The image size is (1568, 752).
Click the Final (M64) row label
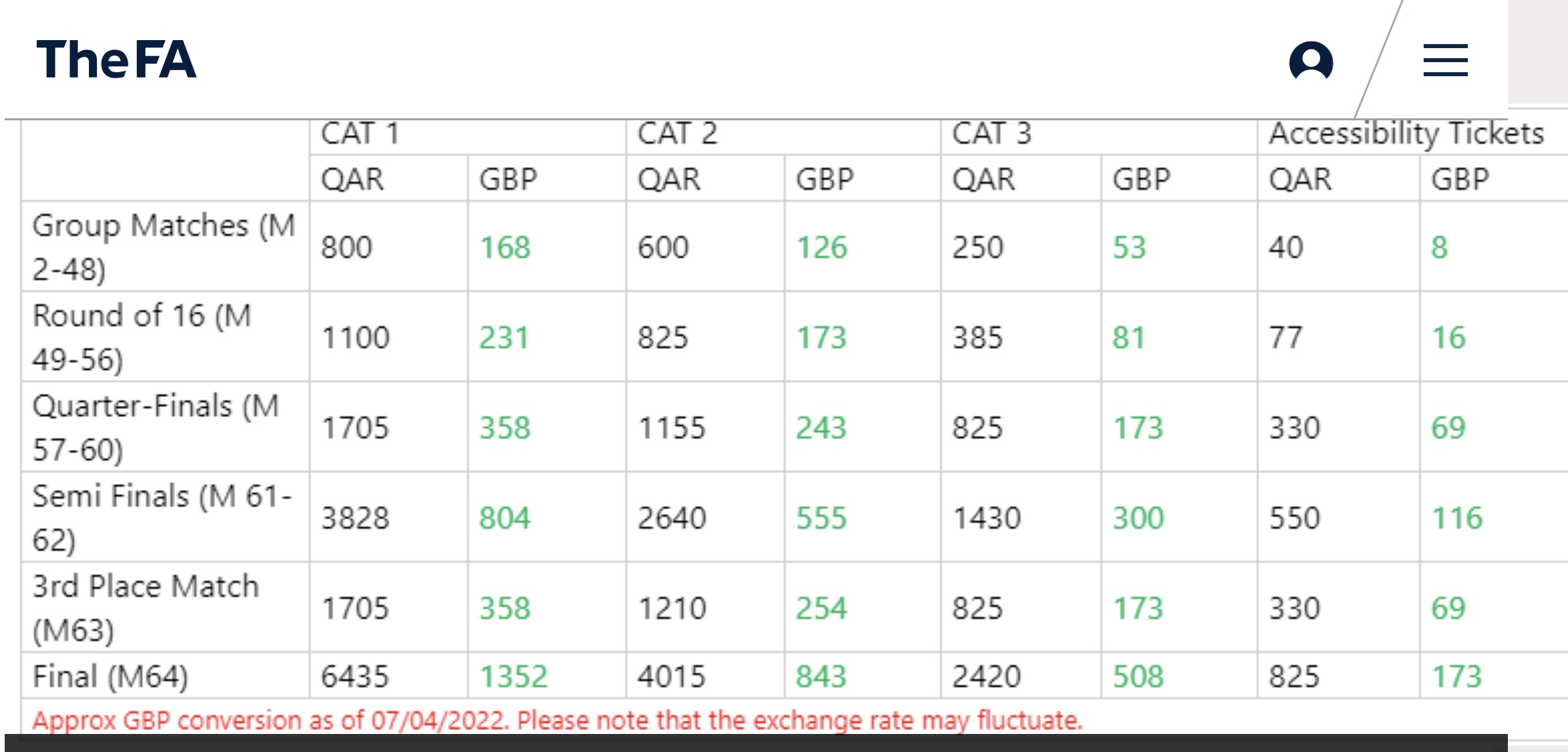tap(110, 676)
